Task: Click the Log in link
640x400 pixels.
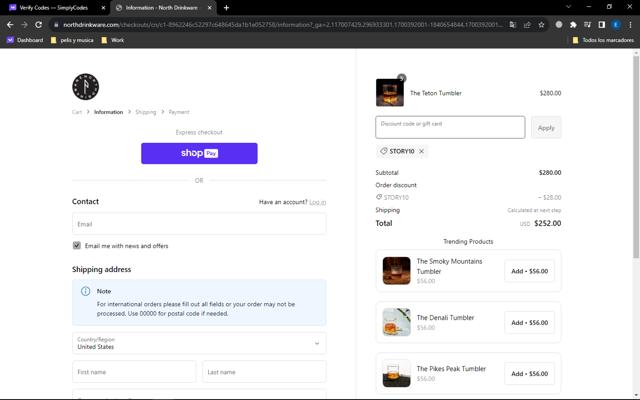Action: 318,202
